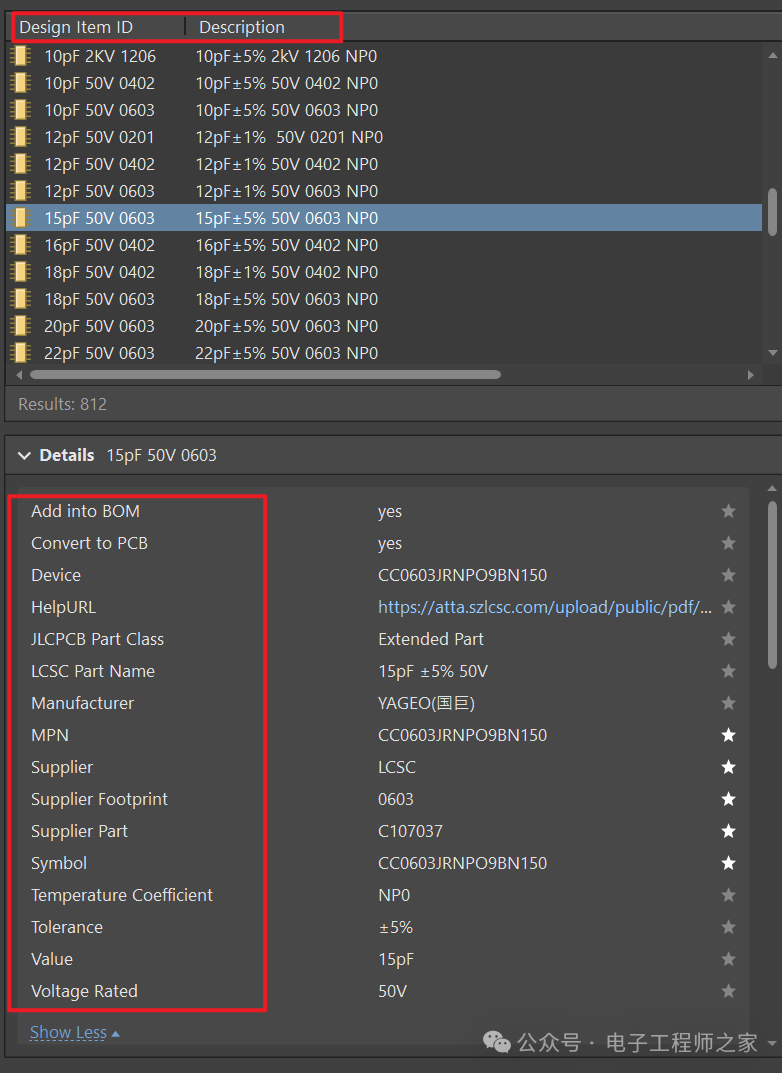
Task: Click Show Less to collapse parameter list
Action: pyautogui.click(x=68, y=1032)
